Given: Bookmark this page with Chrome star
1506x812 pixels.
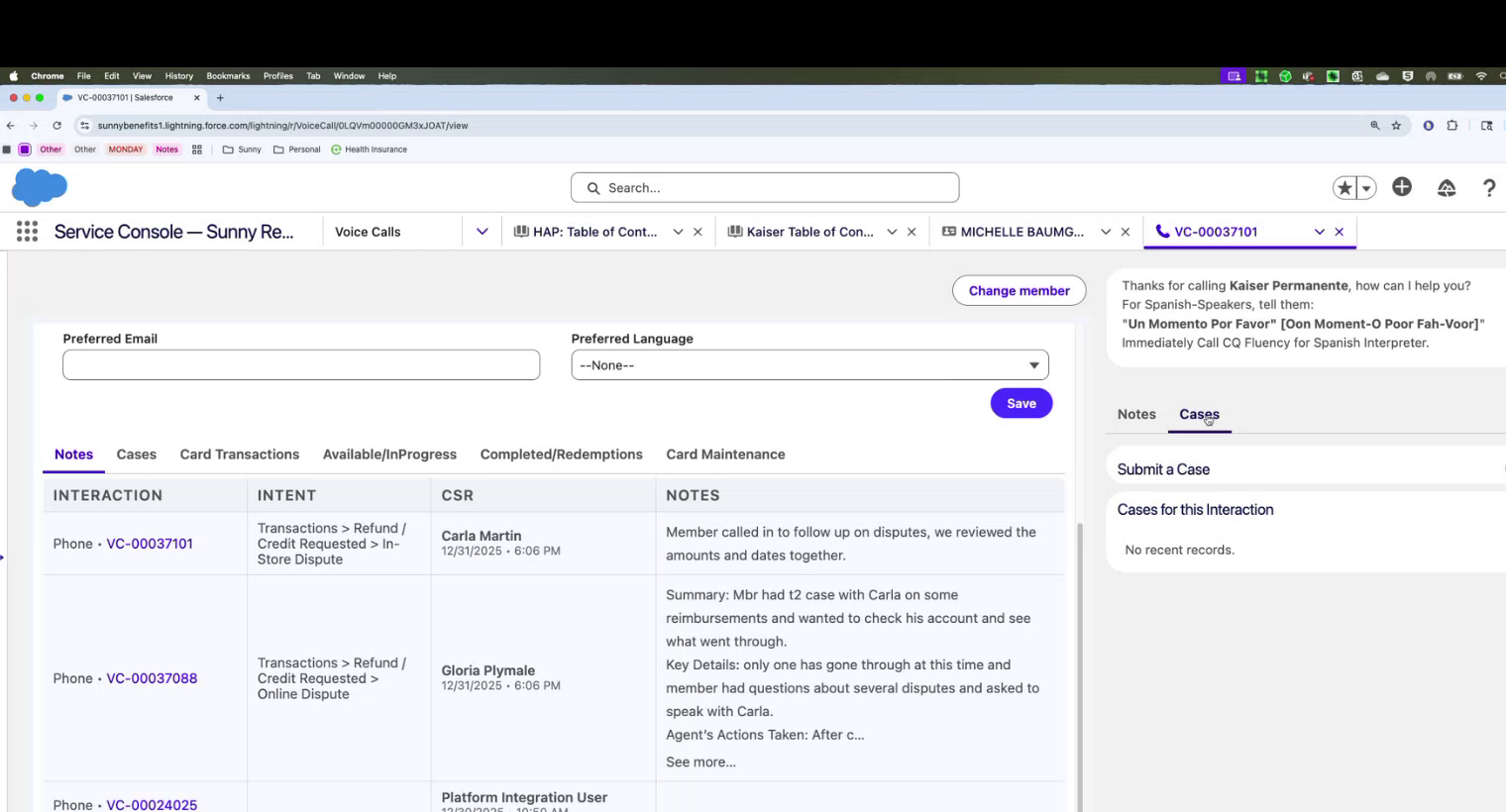Looking at the screenshot, I should pyautogui.click(x=1396, y=126).
